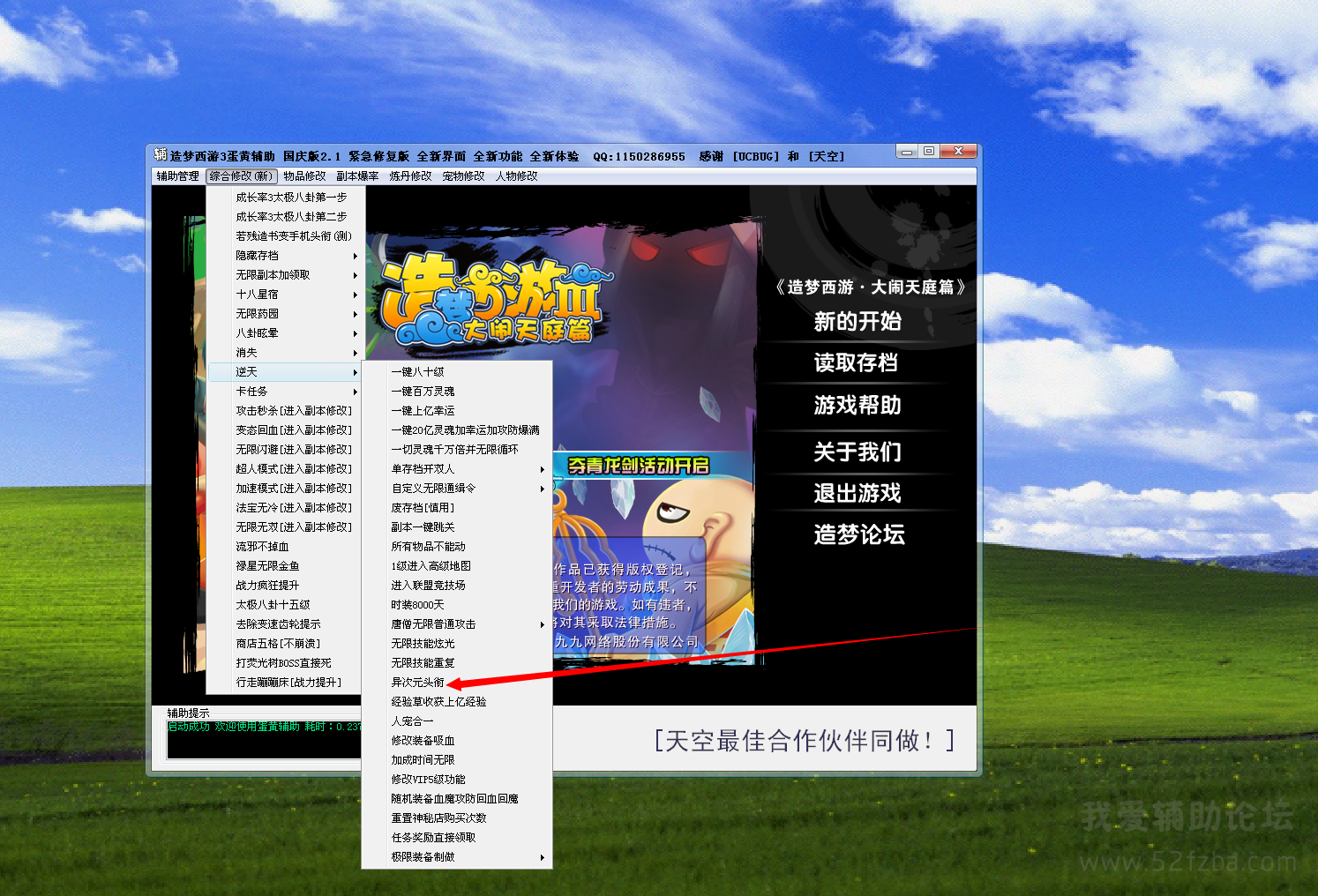Choose 若残造书变手机头衔(测) entry

click(x=284, y=236)
